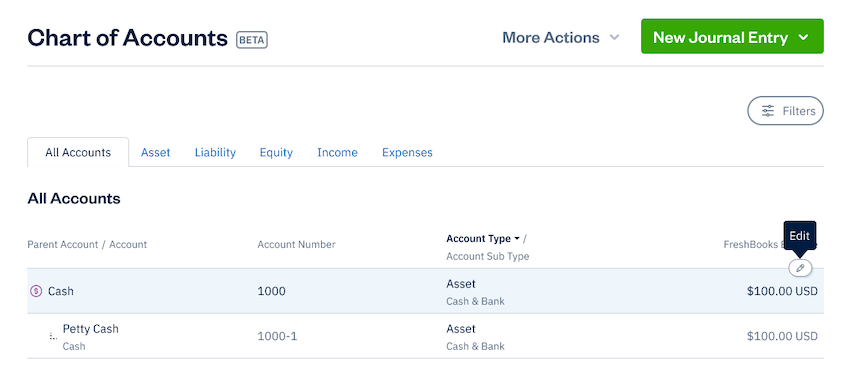This screenshot has height=366, width=852.
Task: Expand the New Journal Entry chevron
Action: pos(804,37)
